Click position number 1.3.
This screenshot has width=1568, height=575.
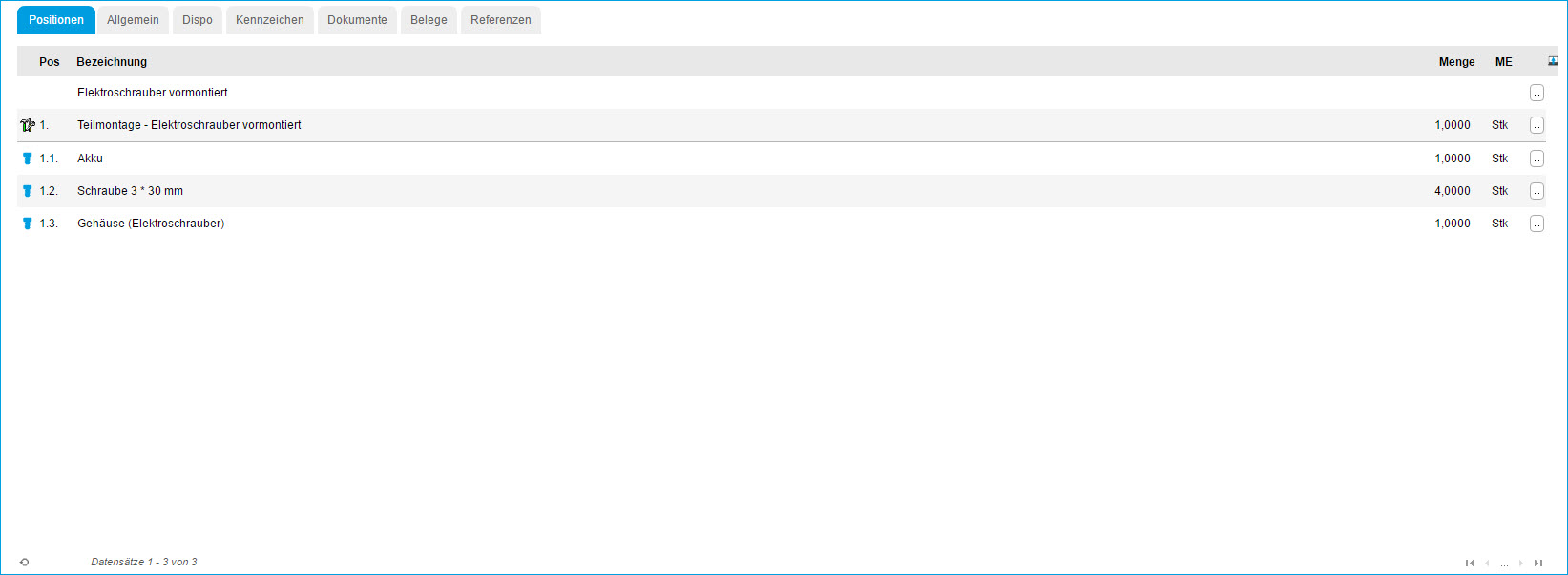click(x=49, y=224)
